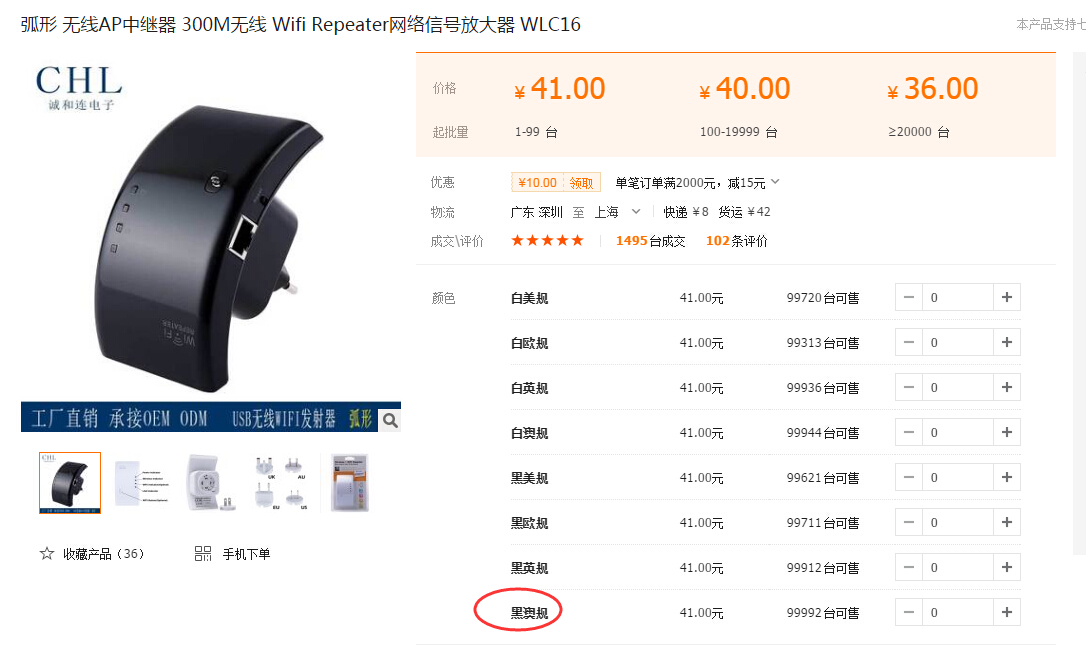
Task: Select the packaged product thumbnail
Action: pos(350,483)
